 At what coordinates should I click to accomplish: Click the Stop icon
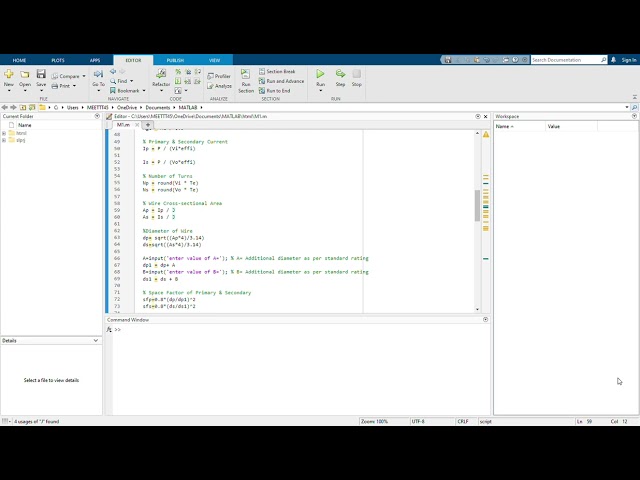coord(357,74)
